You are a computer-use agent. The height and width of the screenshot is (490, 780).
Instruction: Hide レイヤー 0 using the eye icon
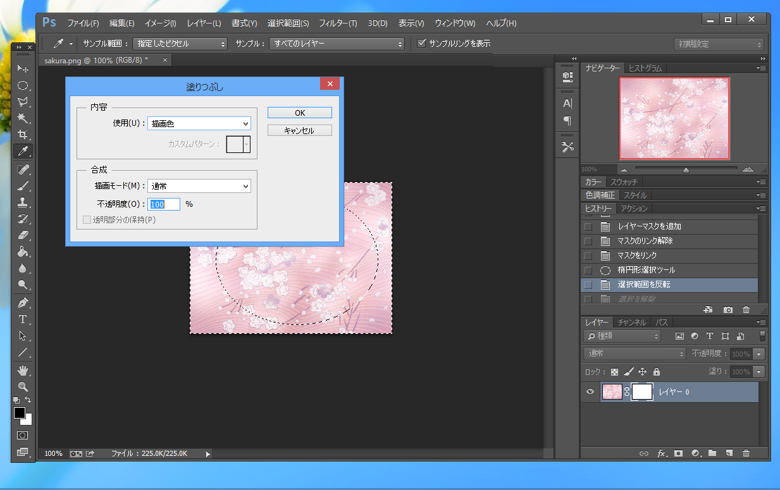coord(590,392)
